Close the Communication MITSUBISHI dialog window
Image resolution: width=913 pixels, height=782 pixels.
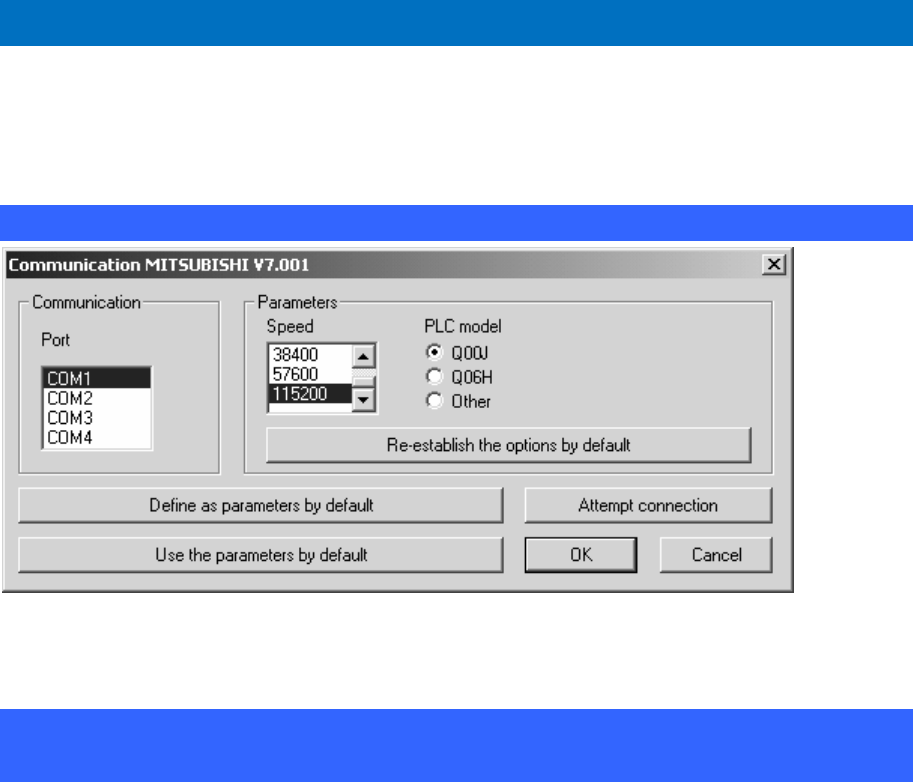pyautogui.click(x=774, y=264)
